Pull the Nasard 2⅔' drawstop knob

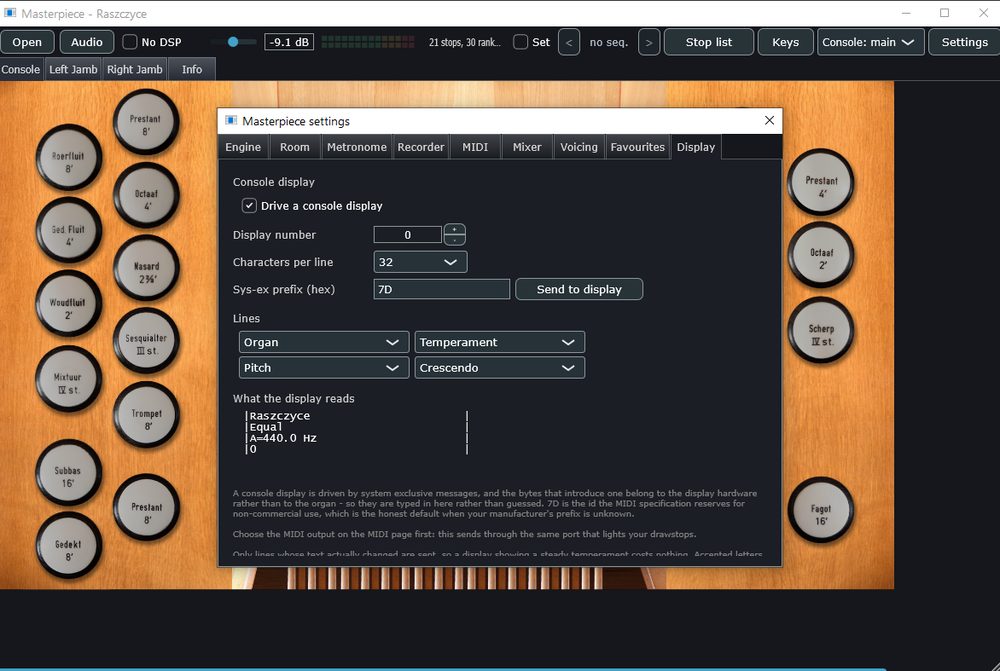146,268
